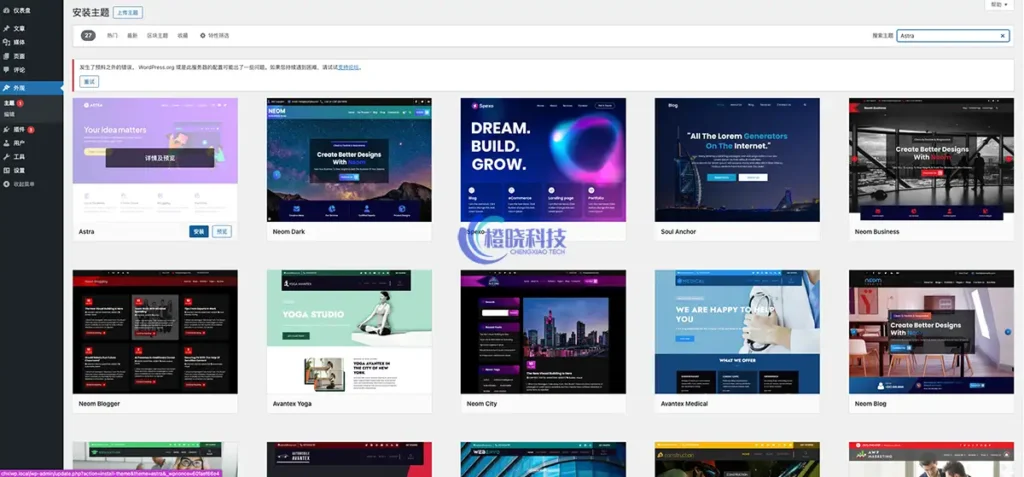Click the 重试 retry button in error notice

pyautogui.click(x=89, y=81)
